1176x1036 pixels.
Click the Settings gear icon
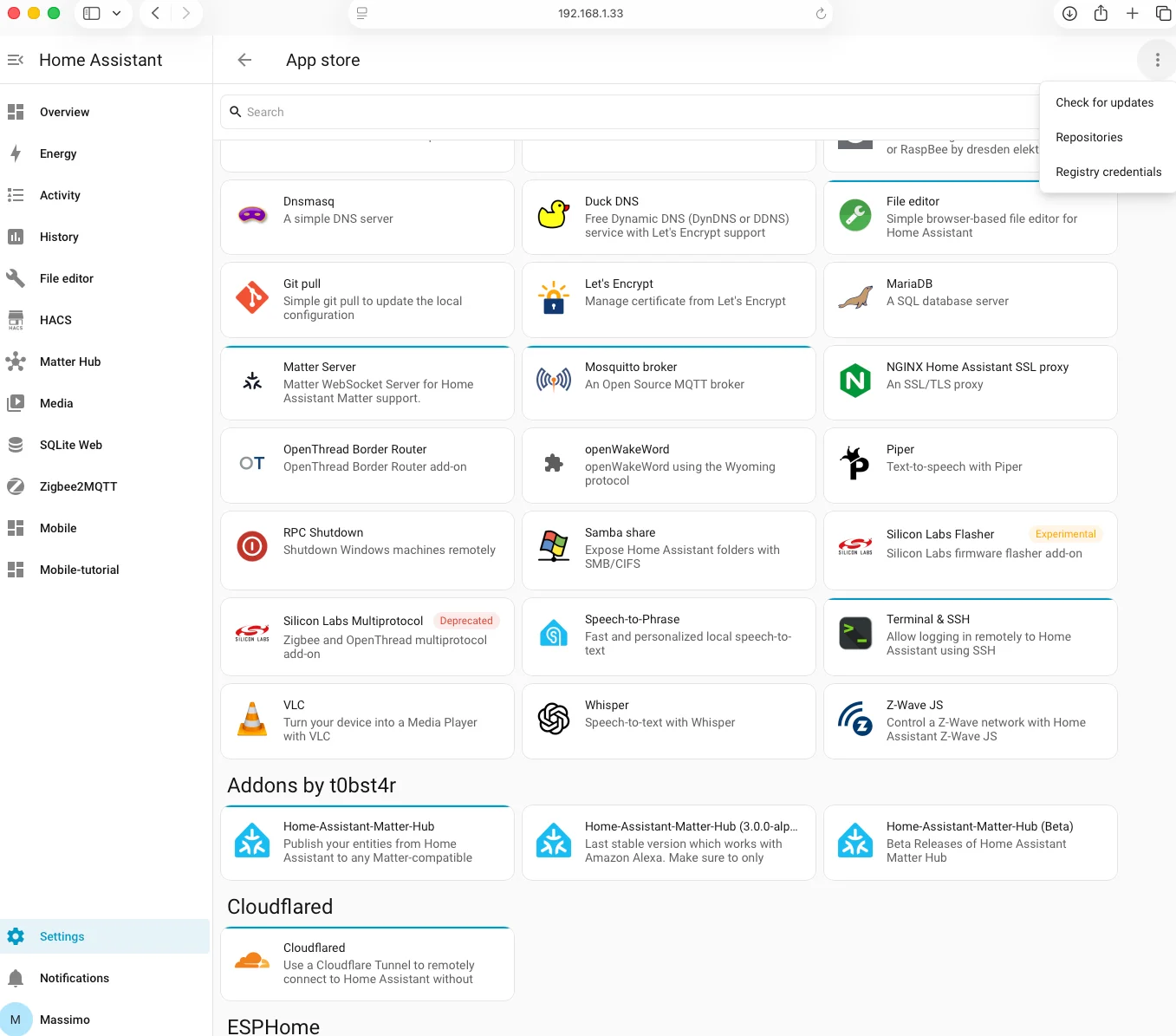coord(16,936)
